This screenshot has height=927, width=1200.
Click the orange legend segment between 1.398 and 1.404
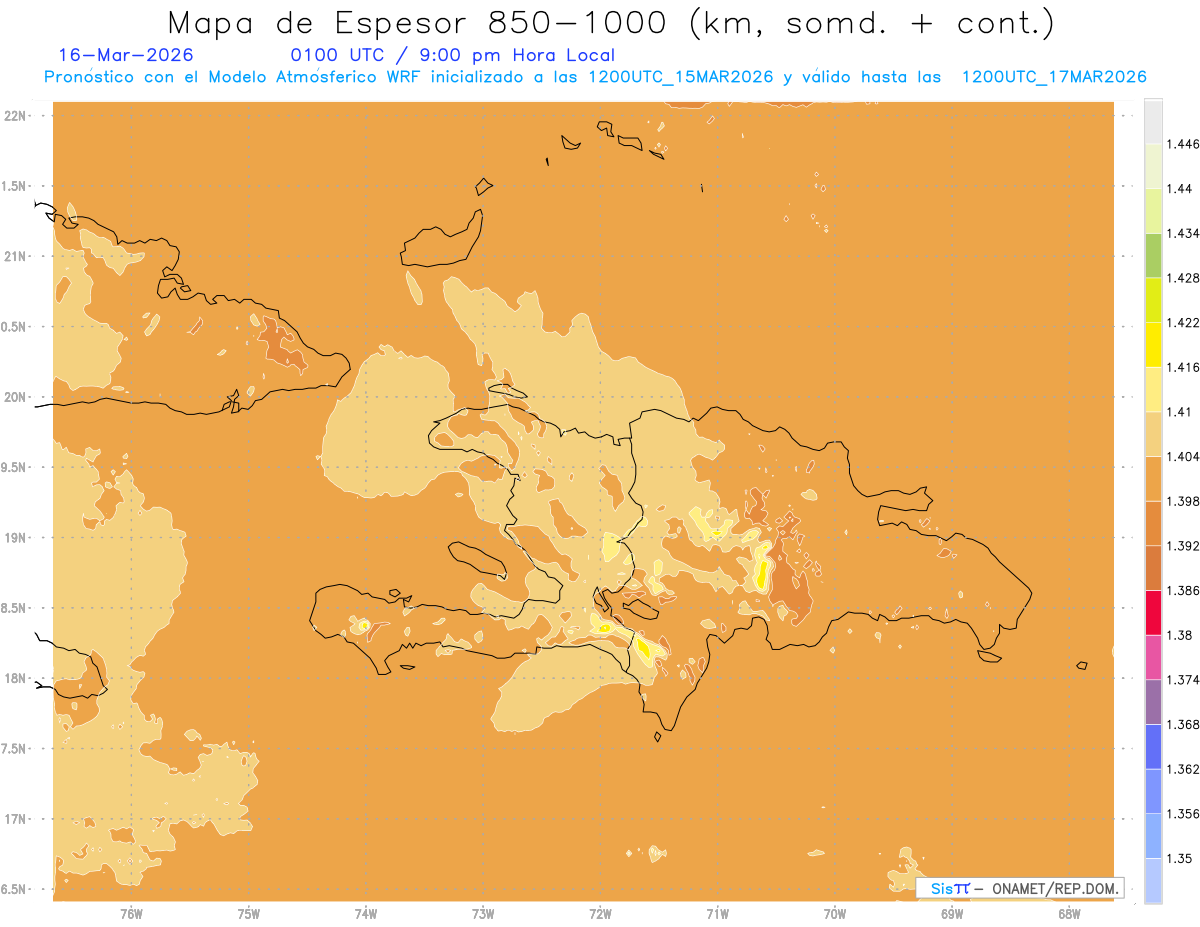1153,479
